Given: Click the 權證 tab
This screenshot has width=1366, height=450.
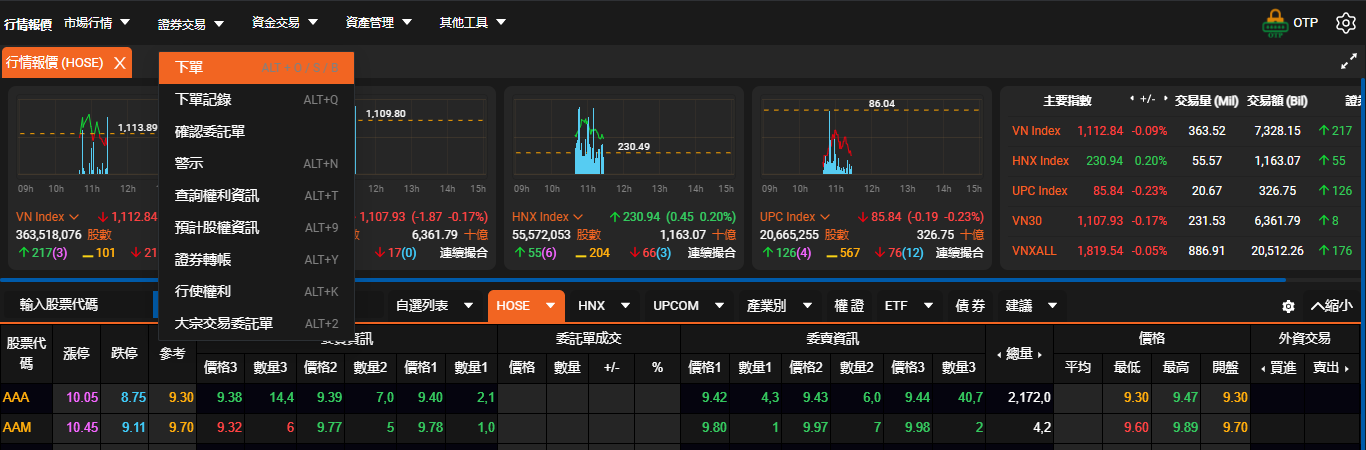Looking at the screenshot, I should (x=848, y=306).
